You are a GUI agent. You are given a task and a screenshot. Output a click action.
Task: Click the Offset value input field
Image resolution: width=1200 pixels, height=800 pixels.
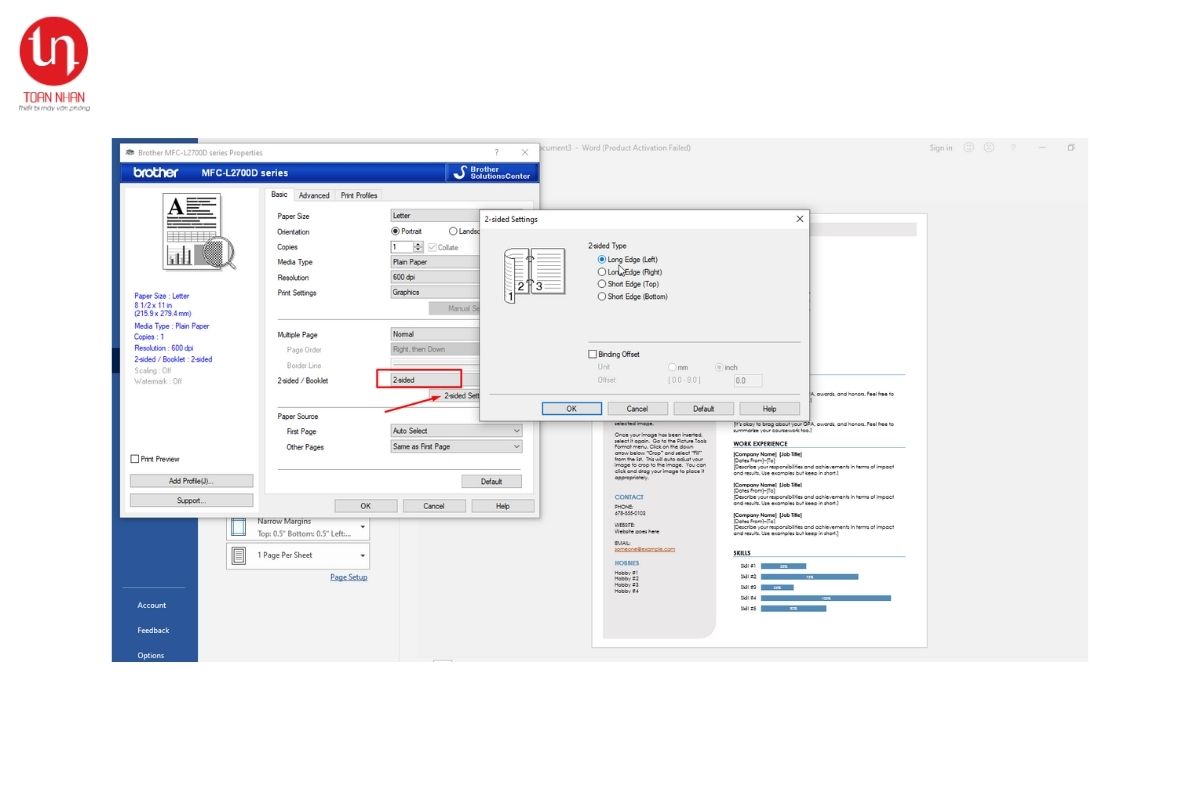(x=747, y=380)
